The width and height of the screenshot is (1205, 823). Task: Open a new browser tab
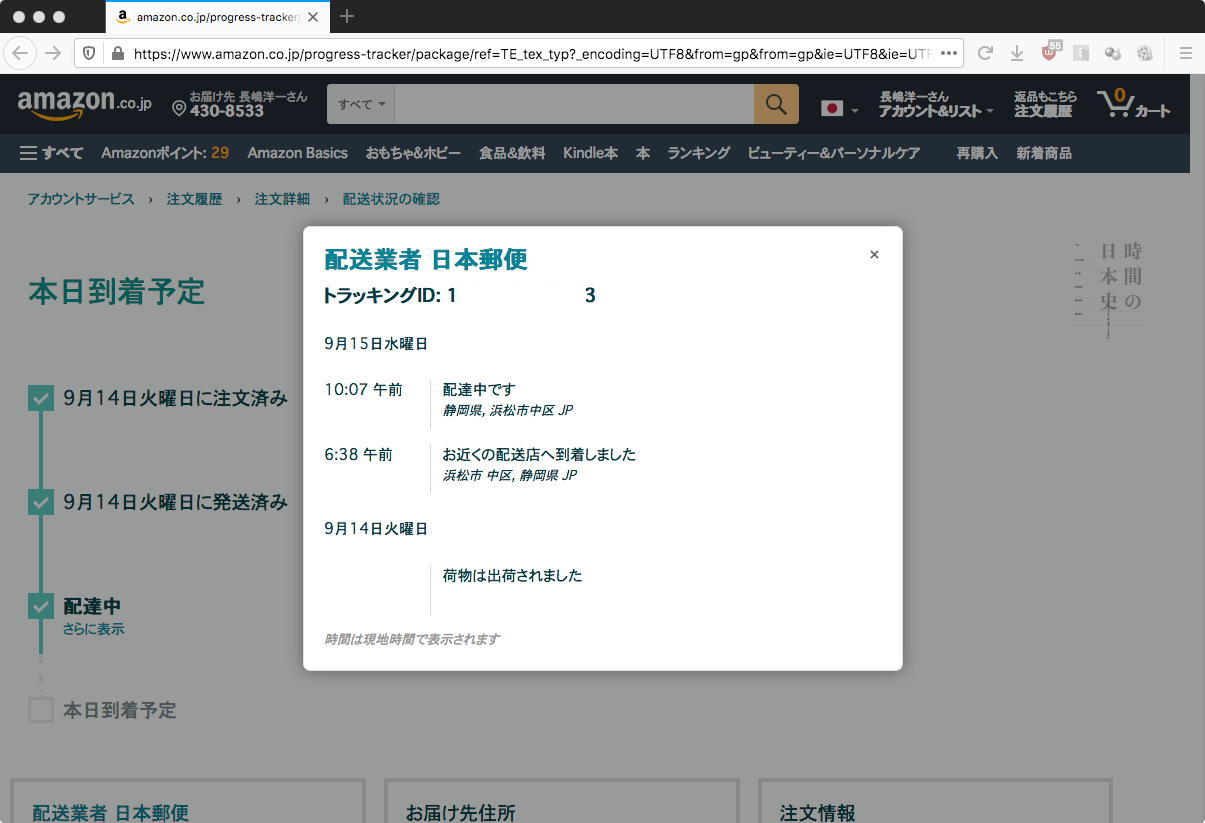[x=347, y=16]
